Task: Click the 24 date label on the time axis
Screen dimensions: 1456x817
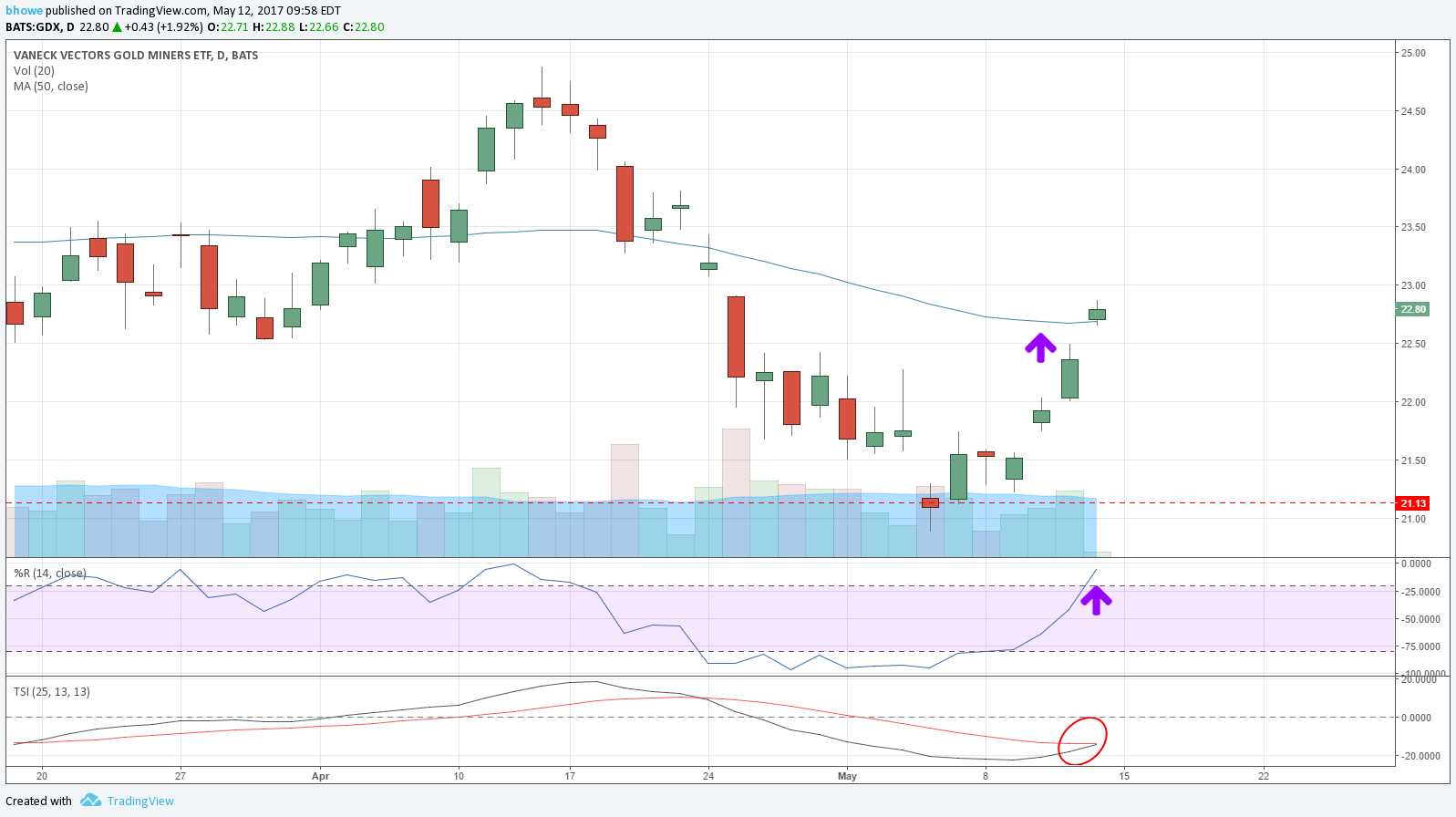Action: tap(708, 776)
